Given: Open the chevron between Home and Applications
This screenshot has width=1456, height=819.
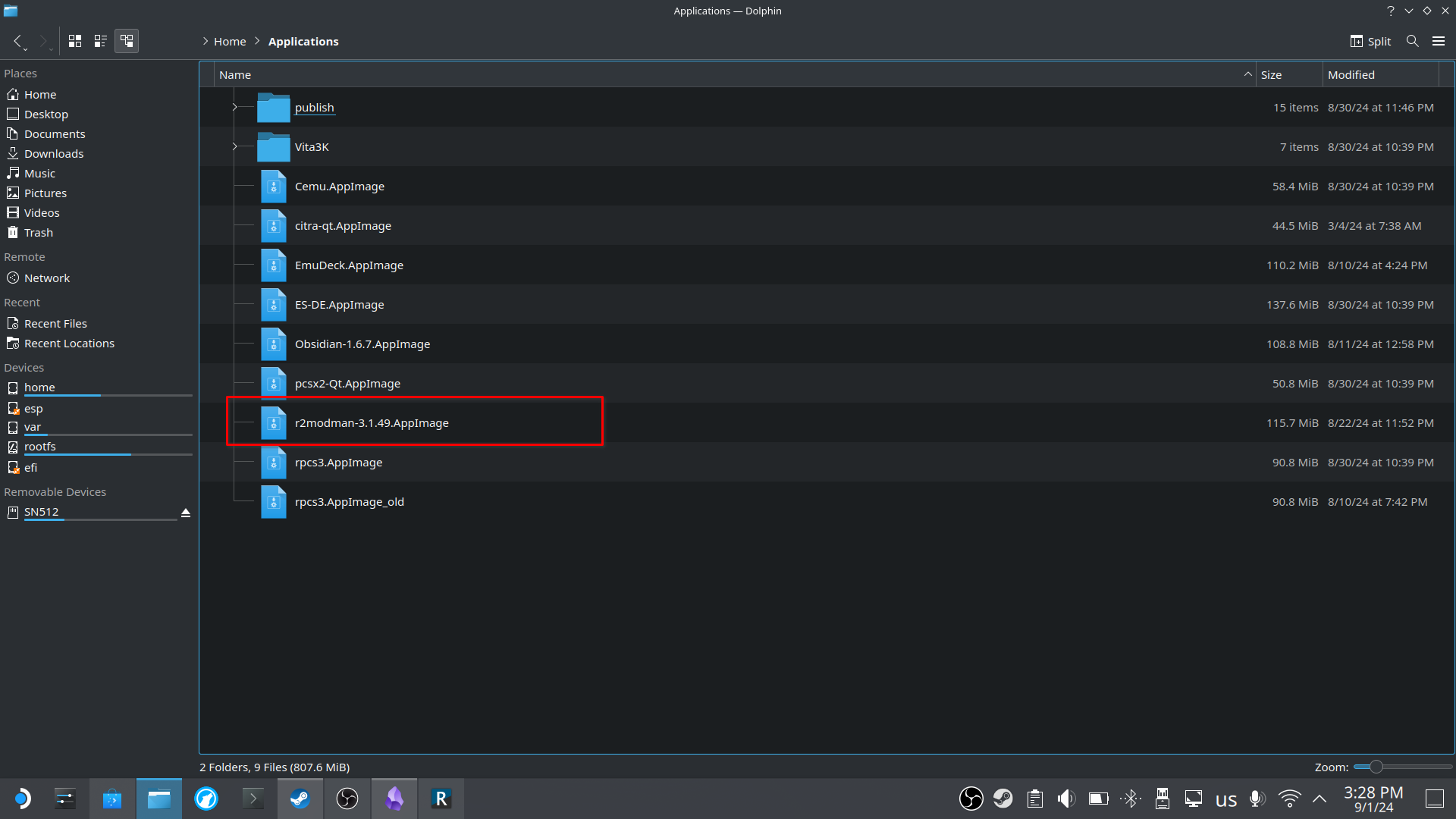Looking at the screenshot, I should 257,41.
